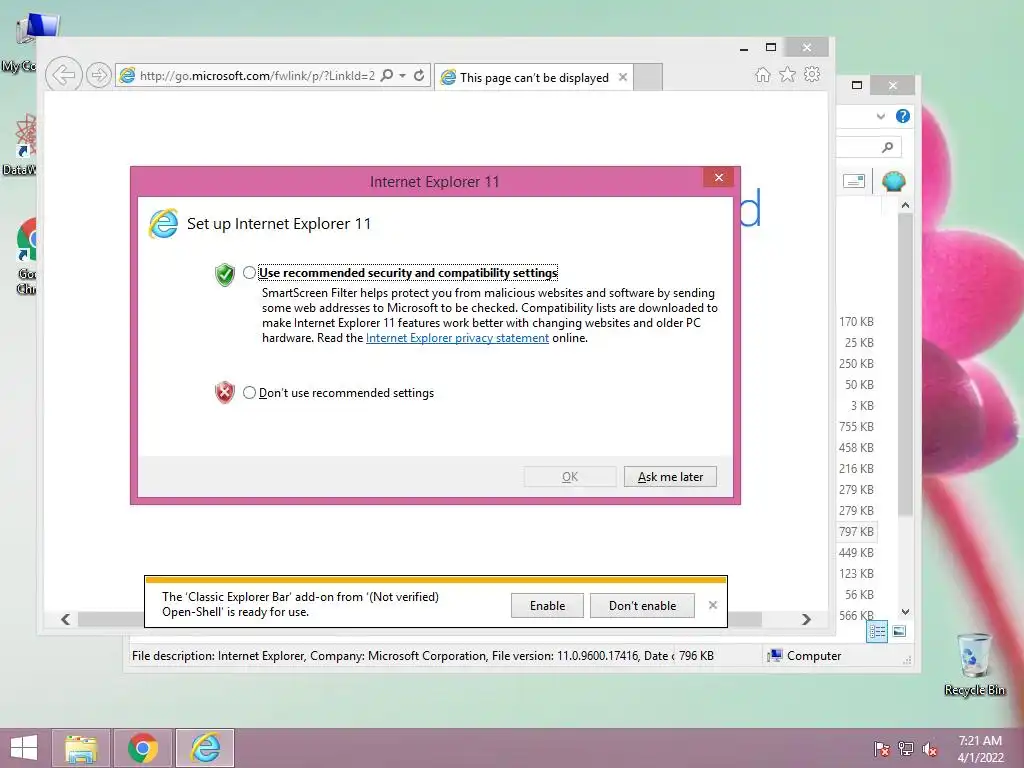This screenshot has height=768, width=1024.
Task: Switch Explorer to large icons view
Action: 899,631
